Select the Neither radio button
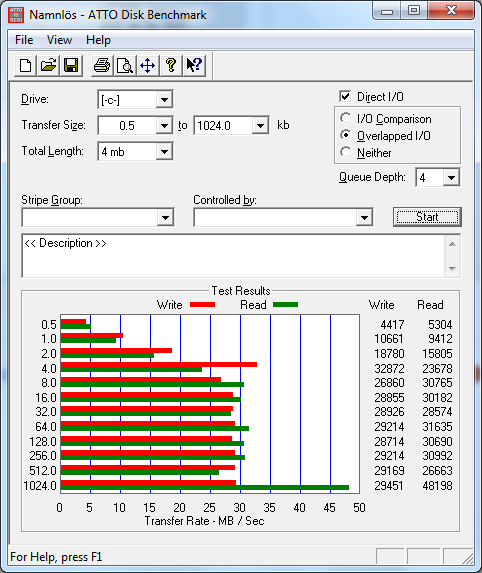Image resolution: width=482 pixels, height=573 pixels. 345,152
